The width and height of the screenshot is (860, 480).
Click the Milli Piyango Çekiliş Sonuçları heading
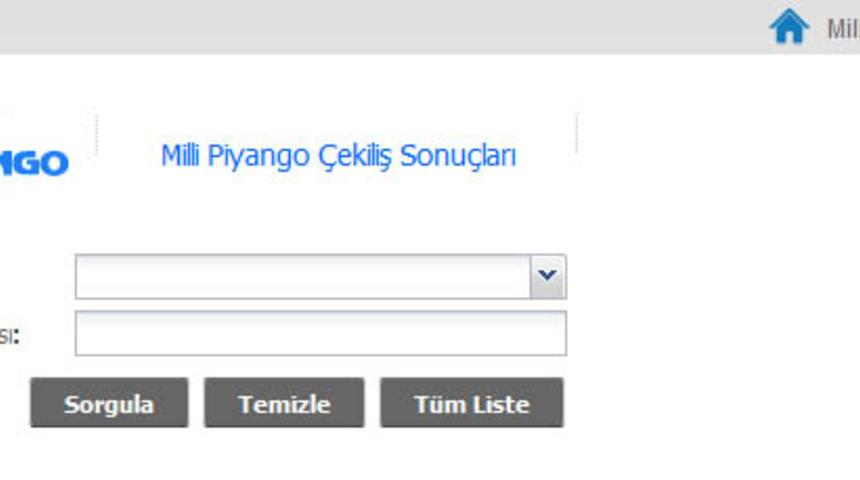click(338, 156)
